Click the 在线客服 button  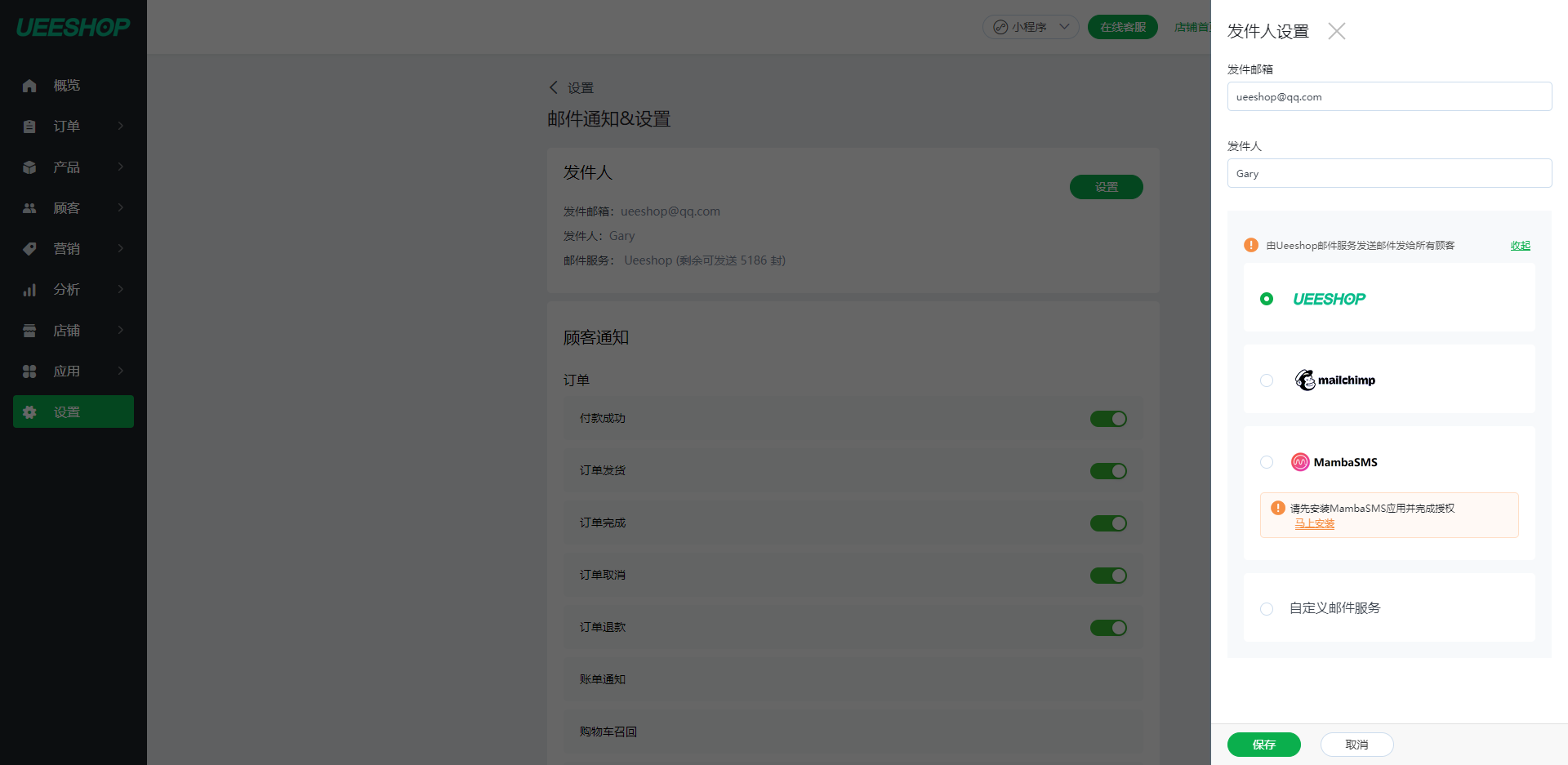pyautogui.click(x=1122, y=27)
